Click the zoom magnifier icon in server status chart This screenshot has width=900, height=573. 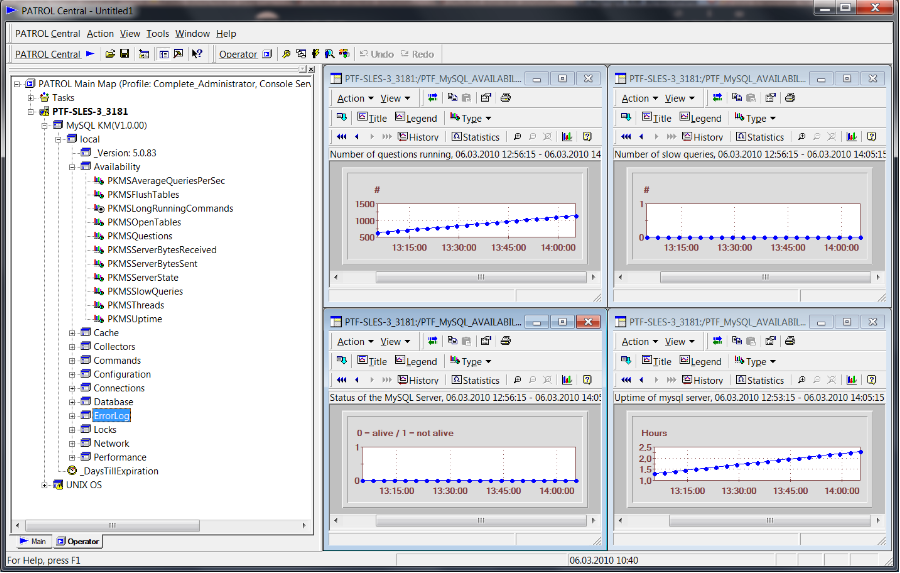(517, 380)
